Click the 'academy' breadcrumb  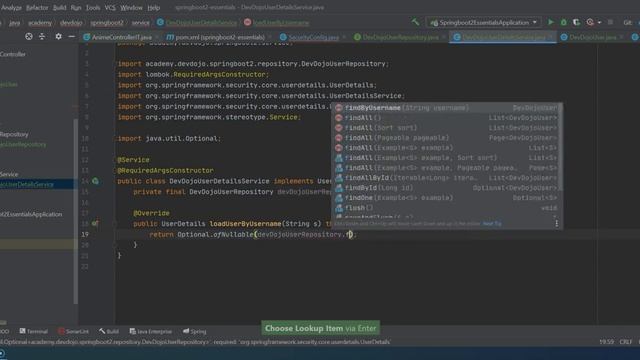[40, 23]
